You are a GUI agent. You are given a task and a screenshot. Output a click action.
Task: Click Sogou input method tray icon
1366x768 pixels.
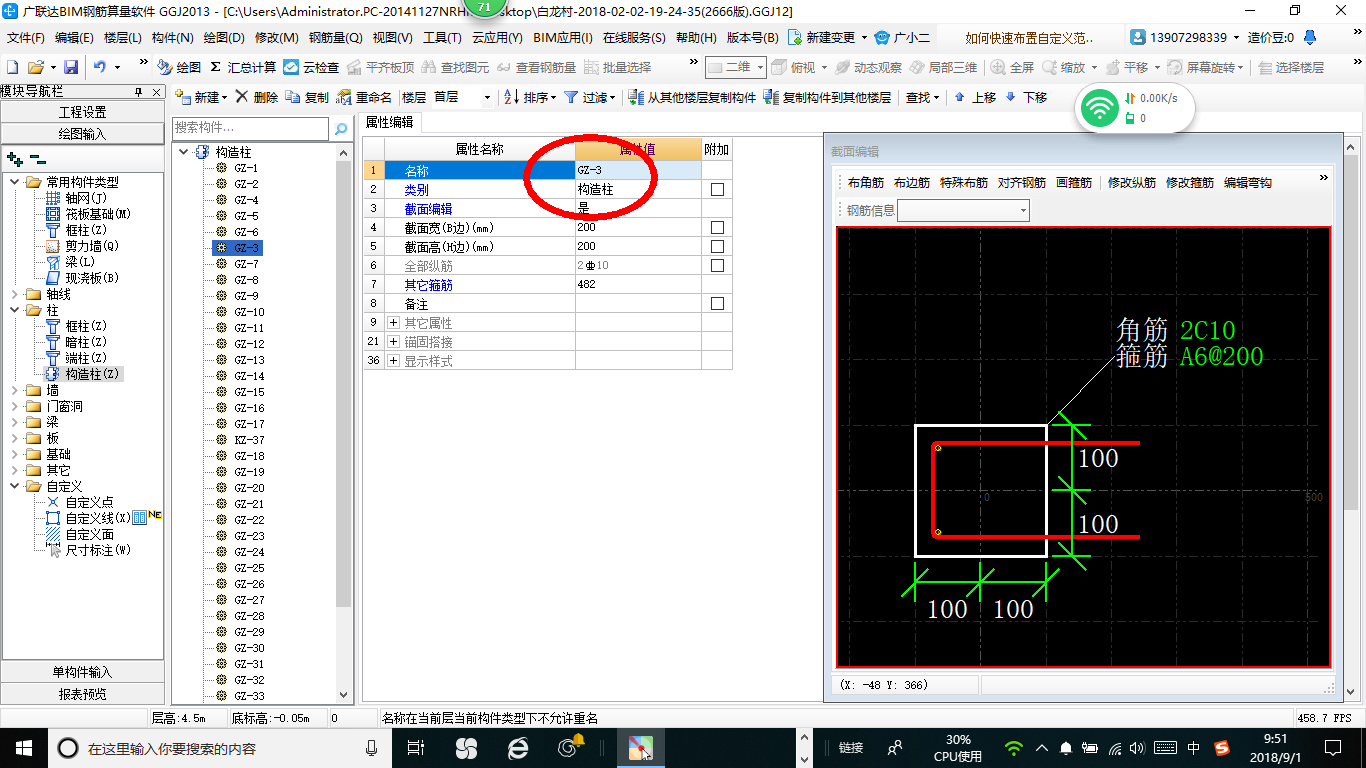pos(1222,747)
